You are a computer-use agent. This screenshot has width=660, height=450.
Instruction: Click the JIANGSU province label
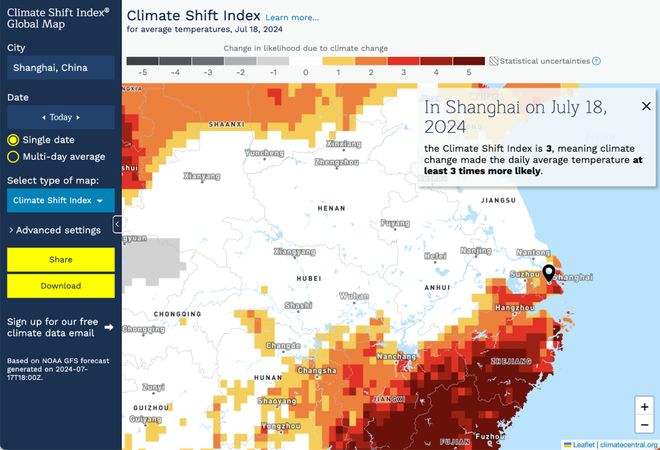[498, 200]
